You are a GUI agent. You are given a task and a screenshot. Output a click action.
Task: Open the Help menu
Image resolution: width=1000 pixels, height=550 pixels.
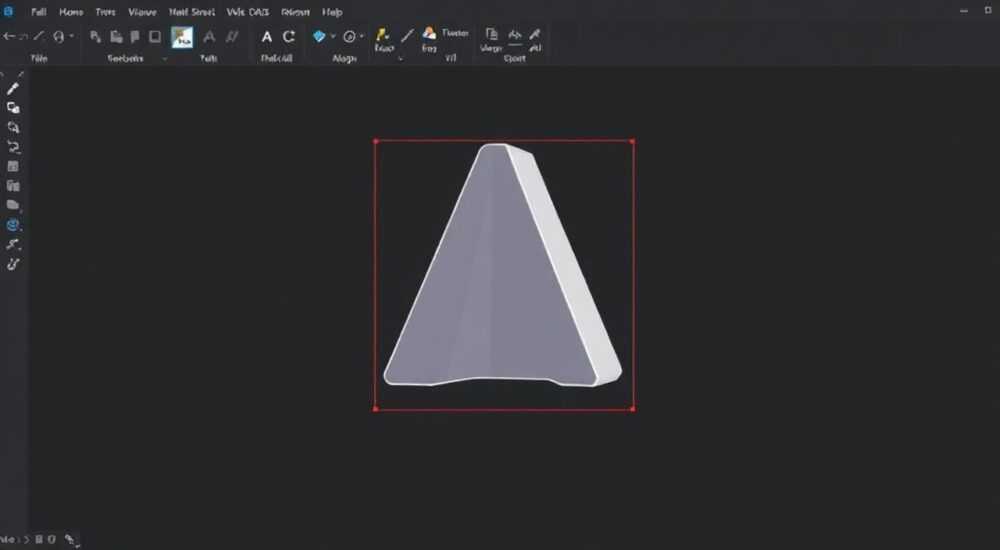[332, 12]
